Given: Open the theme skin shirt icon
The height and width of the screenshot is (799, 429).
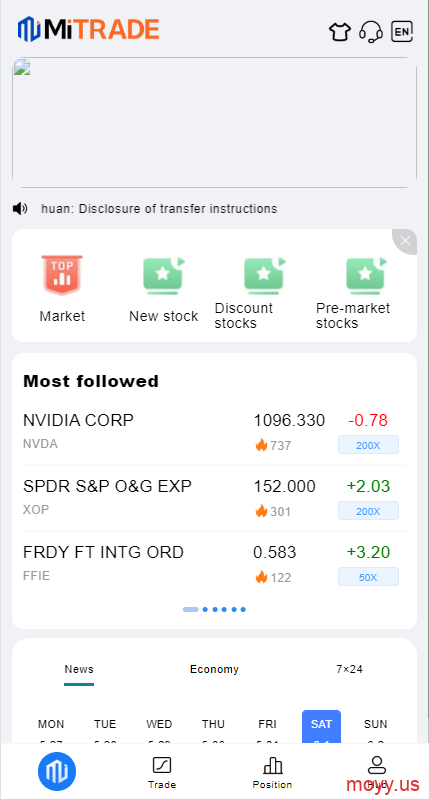Looking at the screenshot, I should pyautogui.click(x=340, y=32).
